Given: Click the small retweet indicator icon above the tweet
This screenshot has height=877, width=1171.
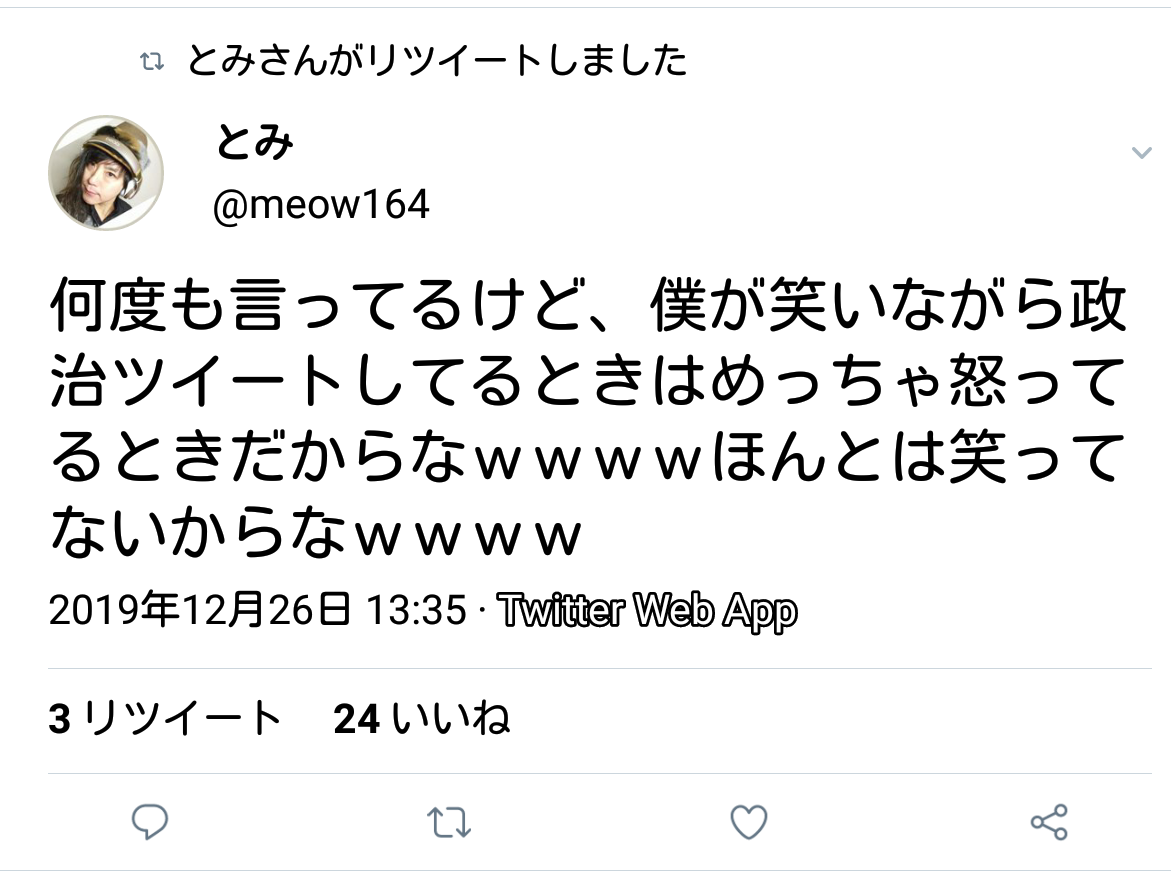Looking at the screenshot, I should point(152,62).
